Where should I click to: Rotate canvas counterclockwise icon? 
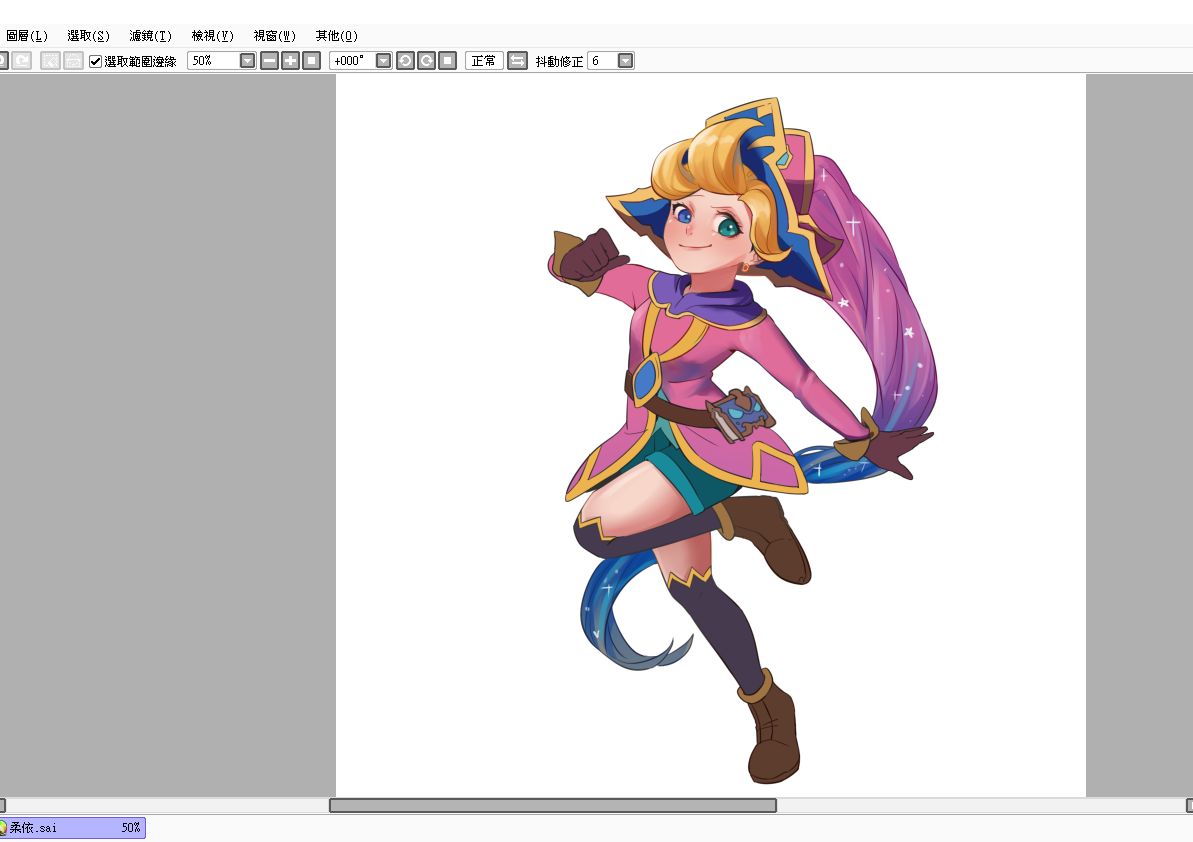406,61
